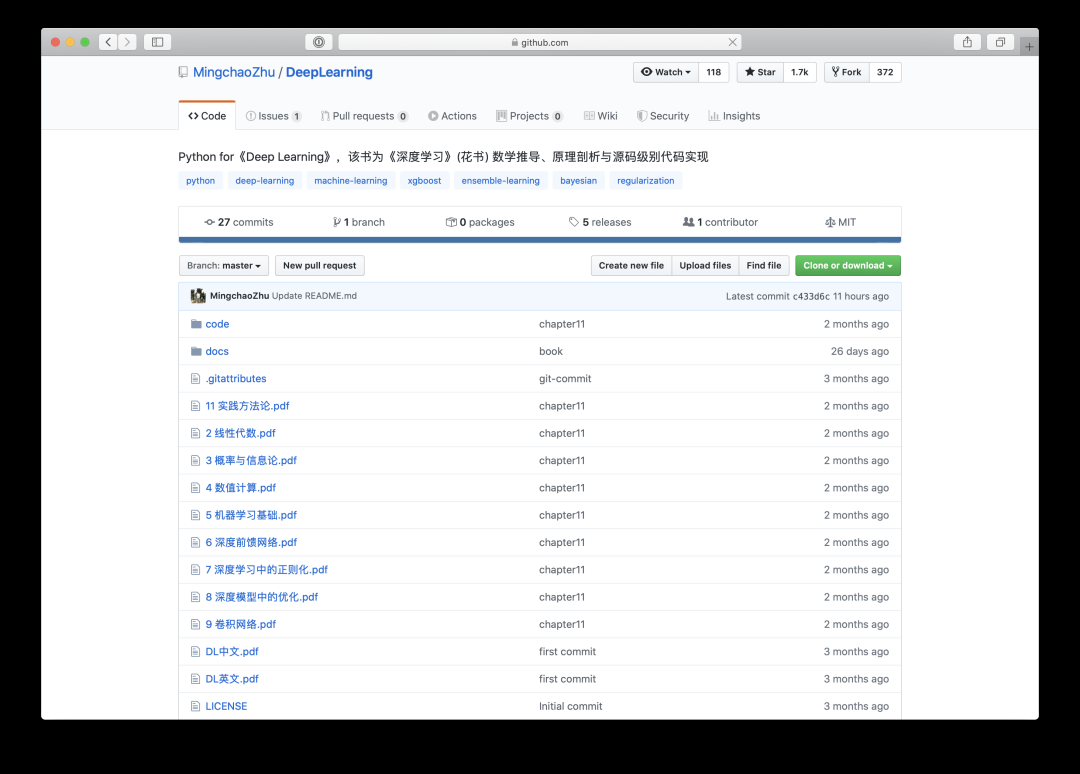Click the folder icon next to code
Image resolution: width=1080 pixels, height=774 pixels.
pyautogui.click(x=196, y=324)
